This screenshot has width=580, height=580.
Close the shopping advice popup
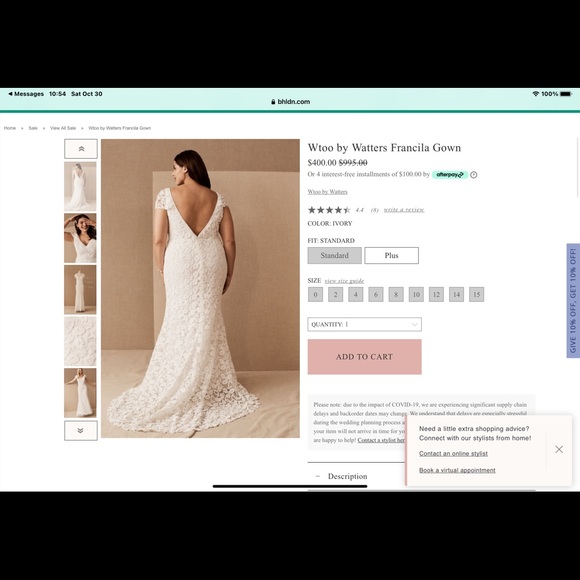pyautogui.click(x=559, y=449)
